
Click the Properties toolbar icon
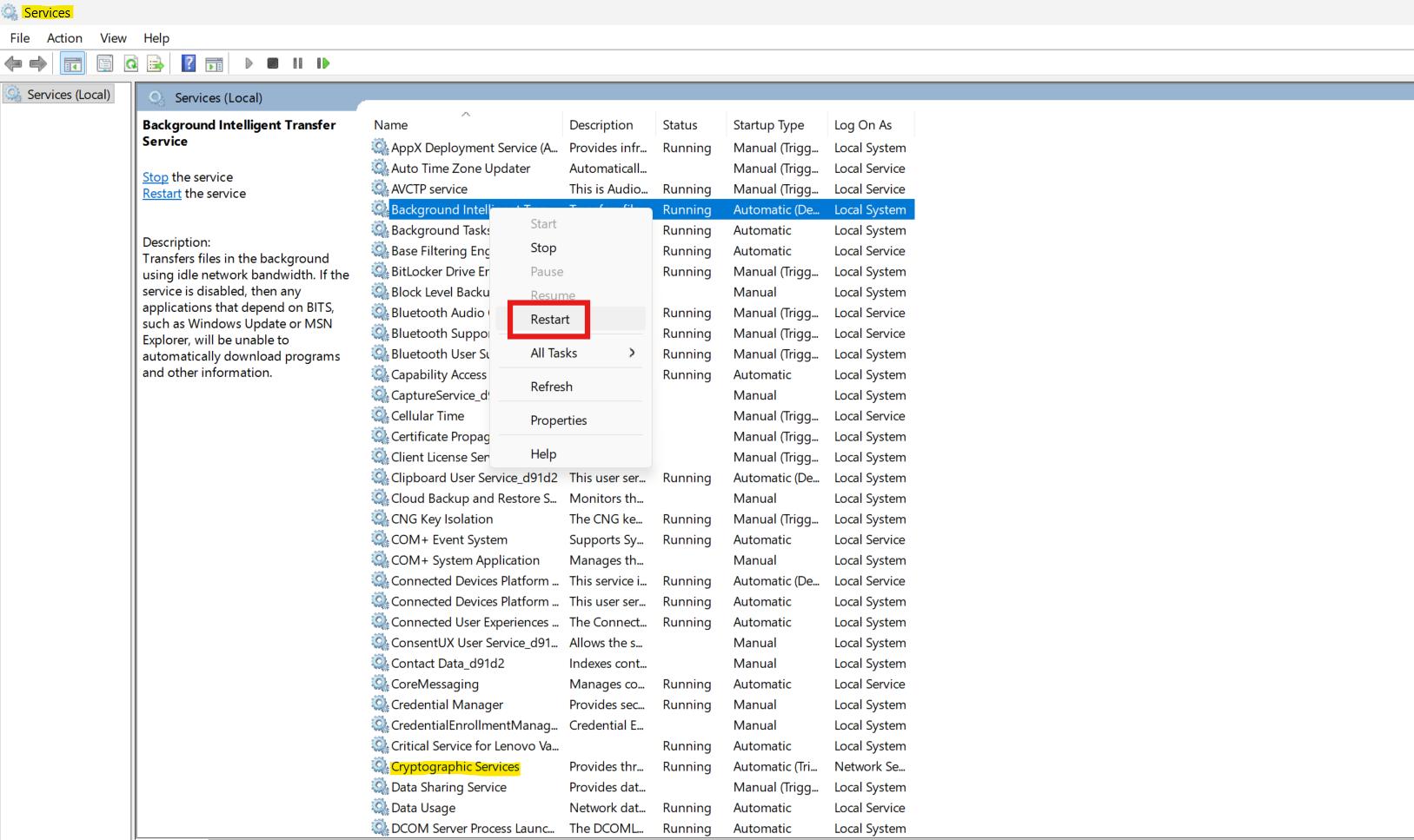point(104,63)
